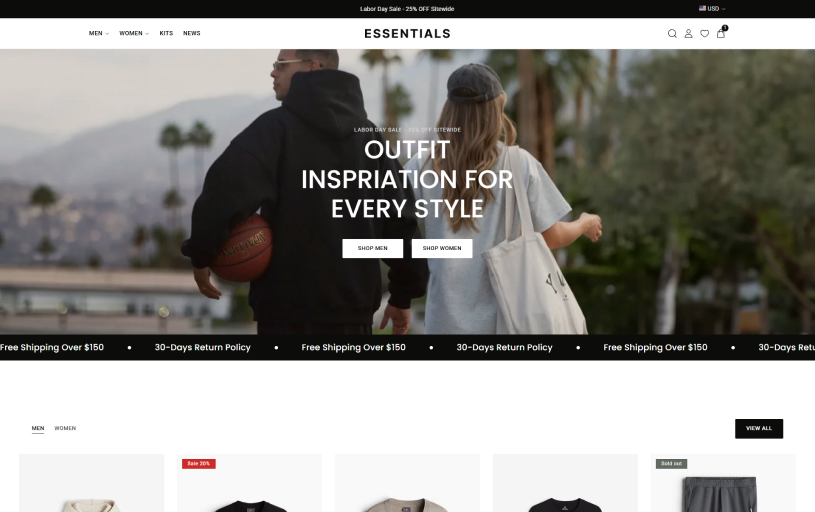
Task: Click the Labor Day Sale announcement text
Action: pos(407,9)
